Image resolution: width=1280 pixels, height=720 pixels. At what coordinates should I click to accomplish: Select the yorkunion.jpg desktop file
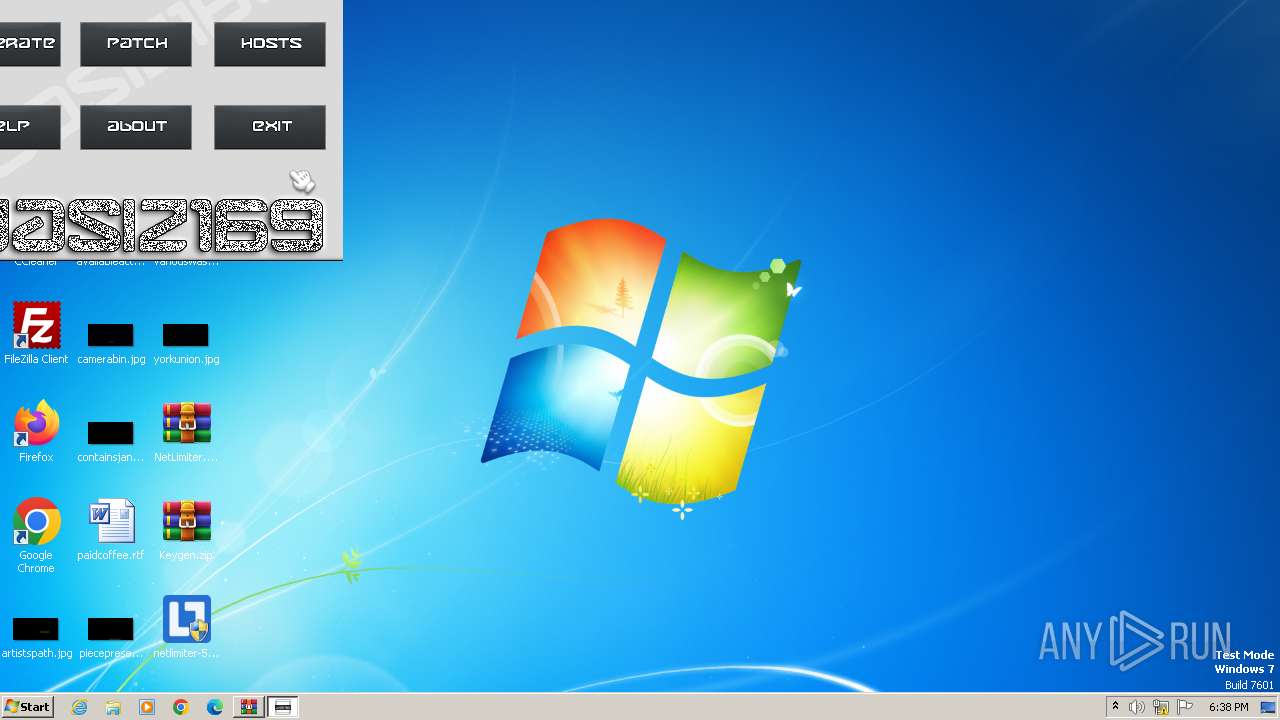186,342
